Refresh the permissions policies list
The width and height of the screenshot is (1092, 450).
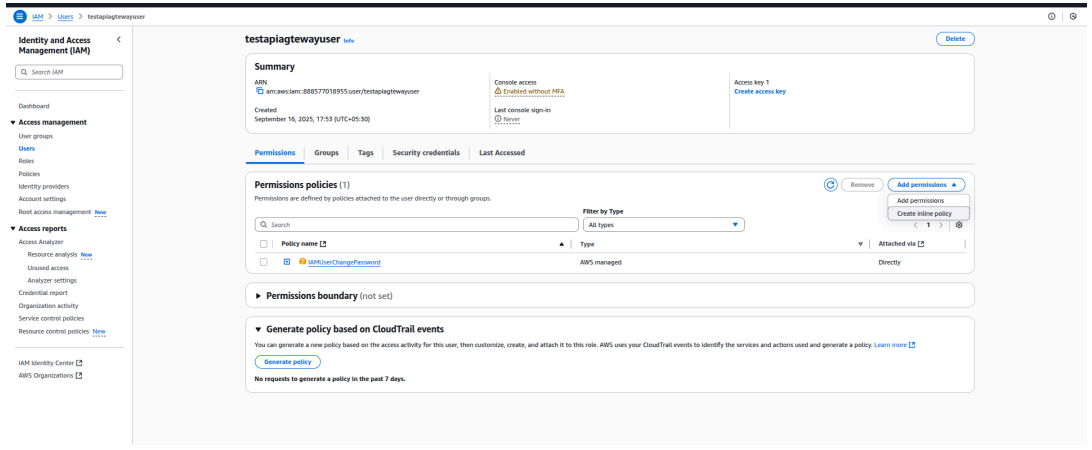point(831,185)
